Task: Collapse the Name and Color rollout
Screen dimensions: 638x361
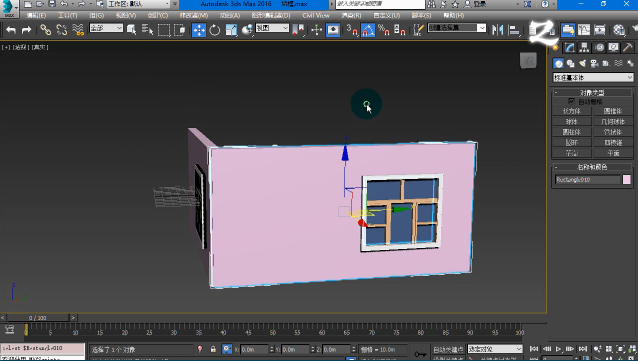Action: coord(592,167)
